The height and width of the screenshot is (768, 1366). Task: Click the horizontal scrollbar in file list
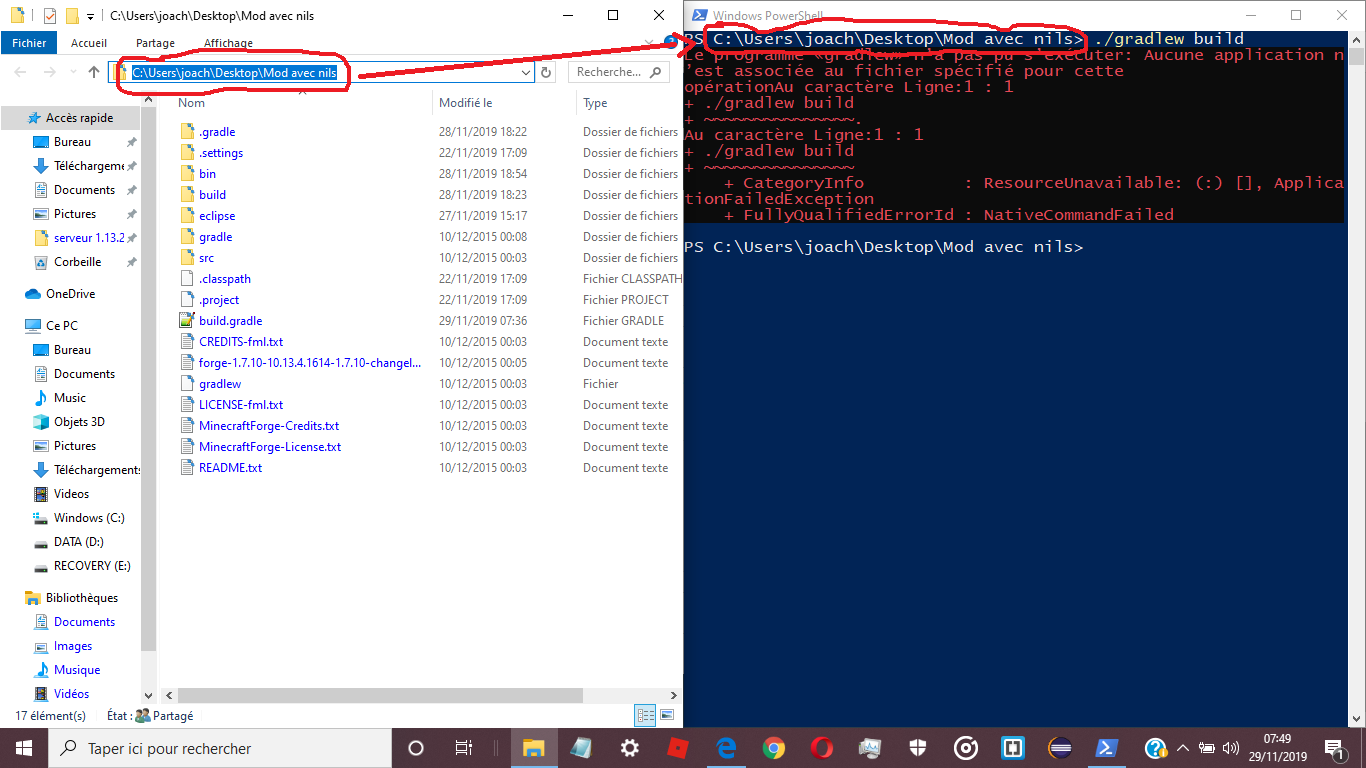[x=400, y=694]
